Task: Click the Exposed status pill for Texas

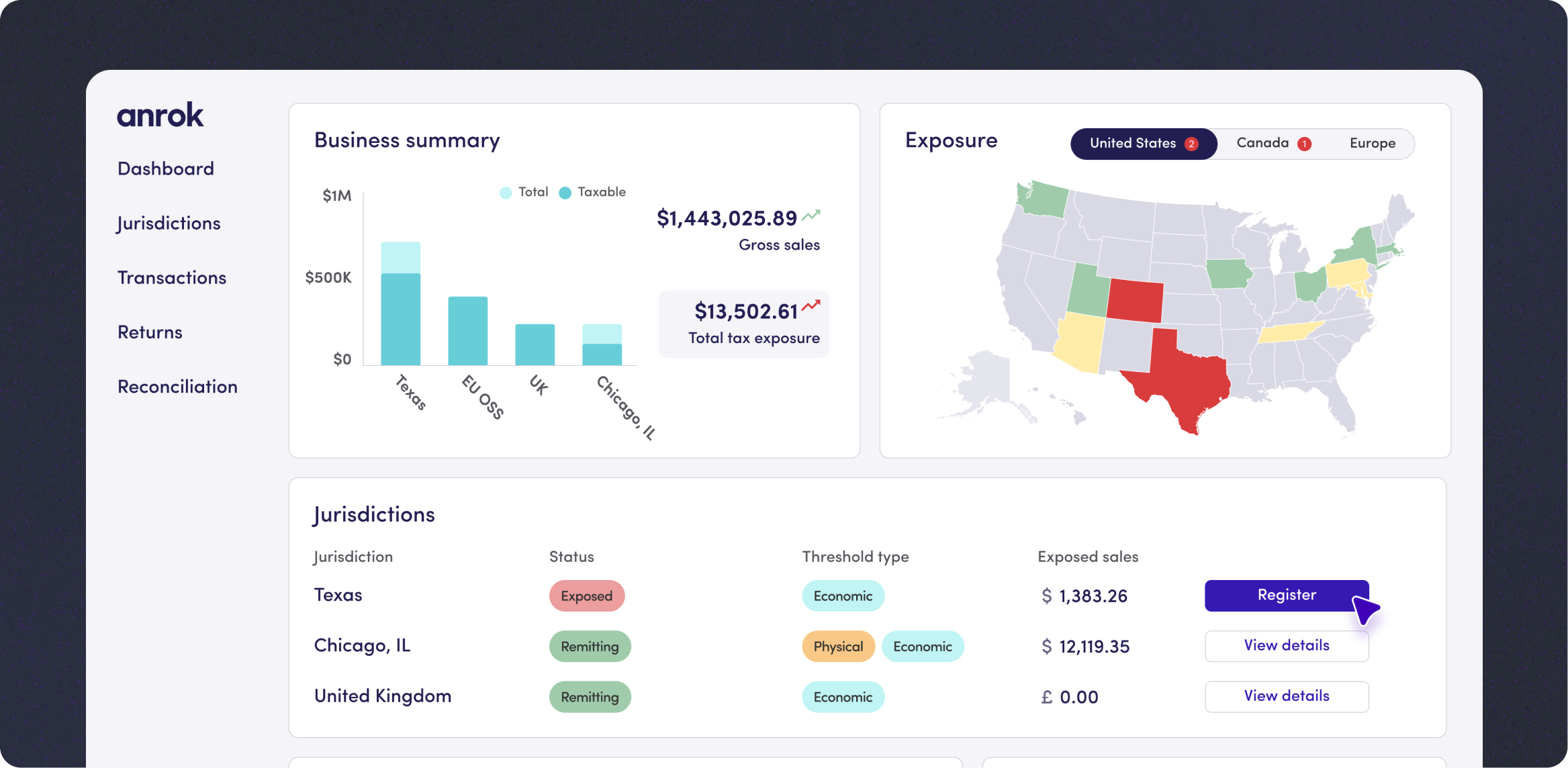Action: coord(586,596)
